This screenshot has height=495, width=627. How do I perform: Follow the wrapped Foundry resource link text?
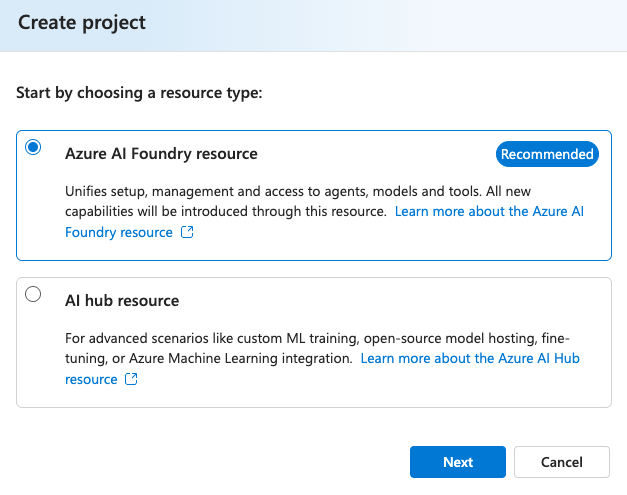point(119,232)
